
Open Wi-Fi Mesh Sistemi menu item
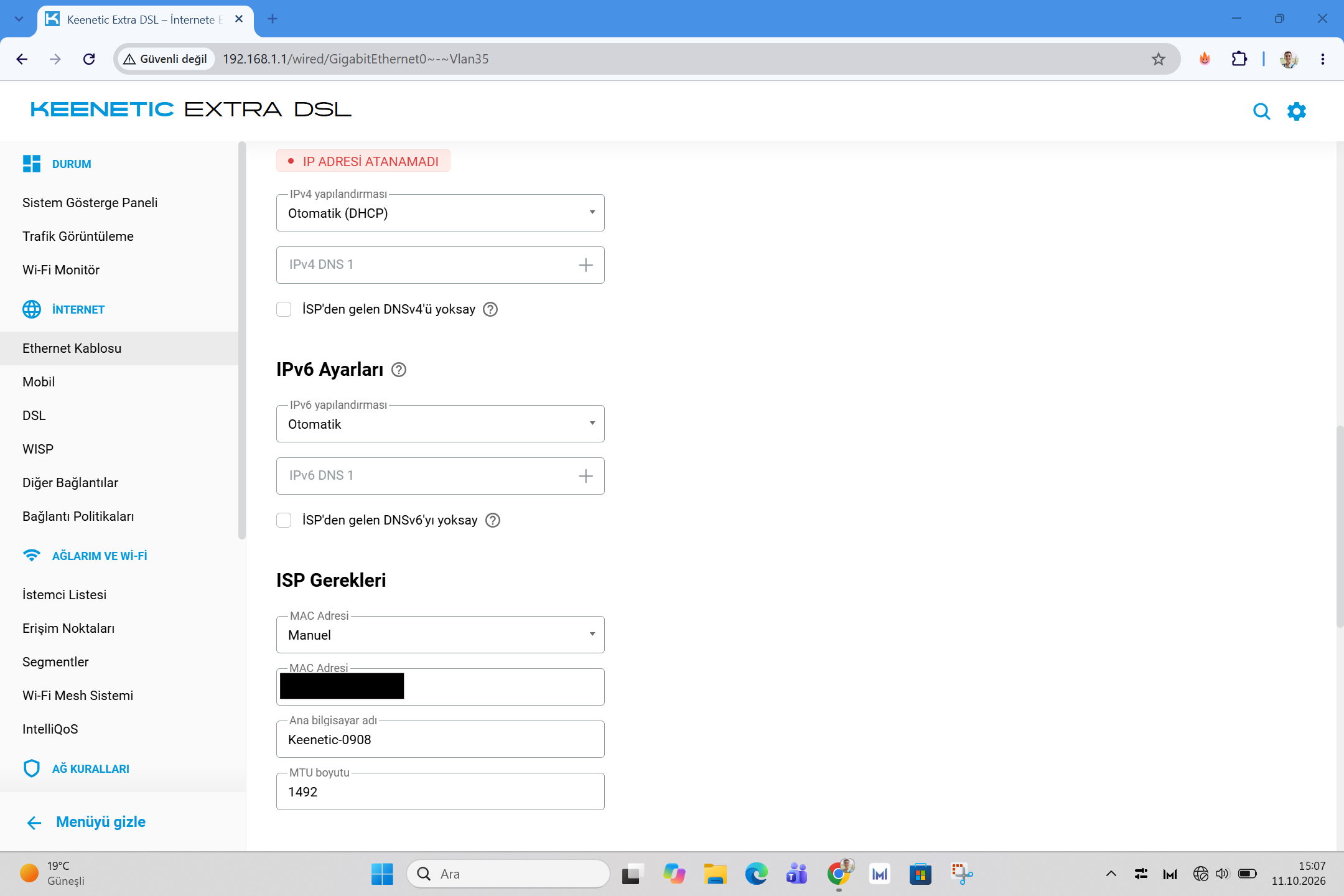78,696
